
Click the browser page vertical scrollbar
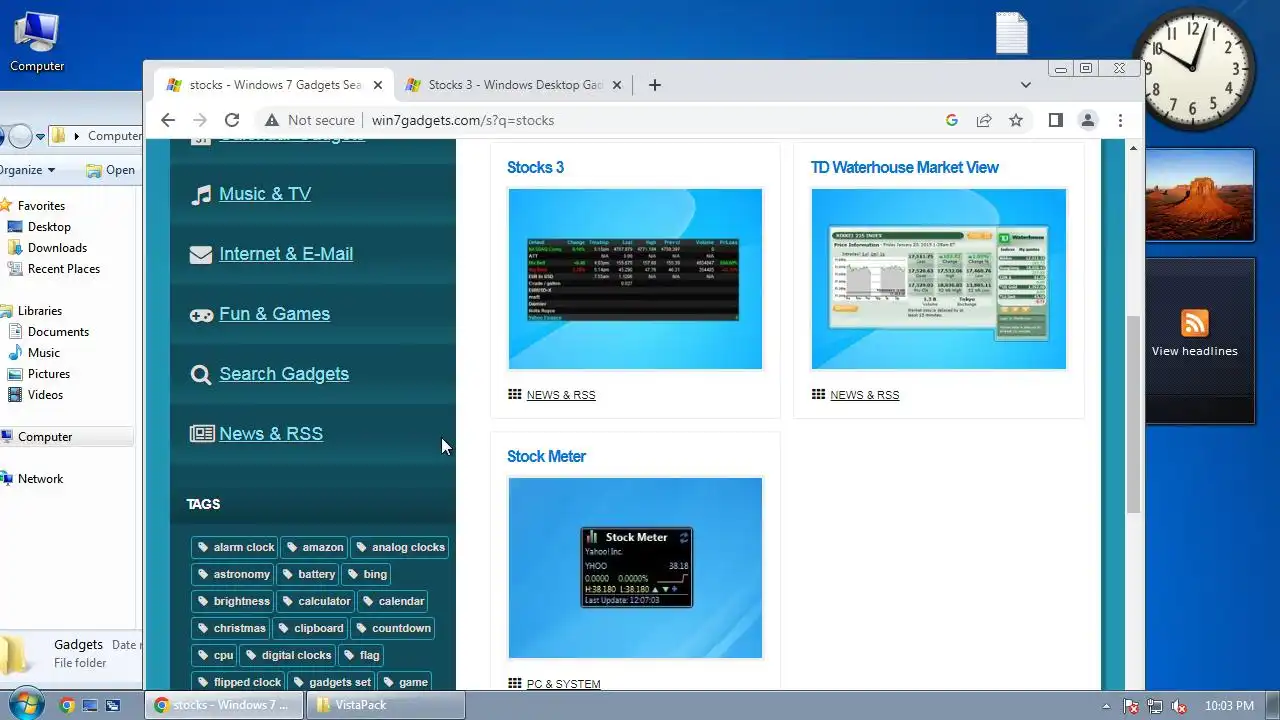(1133, 414)
